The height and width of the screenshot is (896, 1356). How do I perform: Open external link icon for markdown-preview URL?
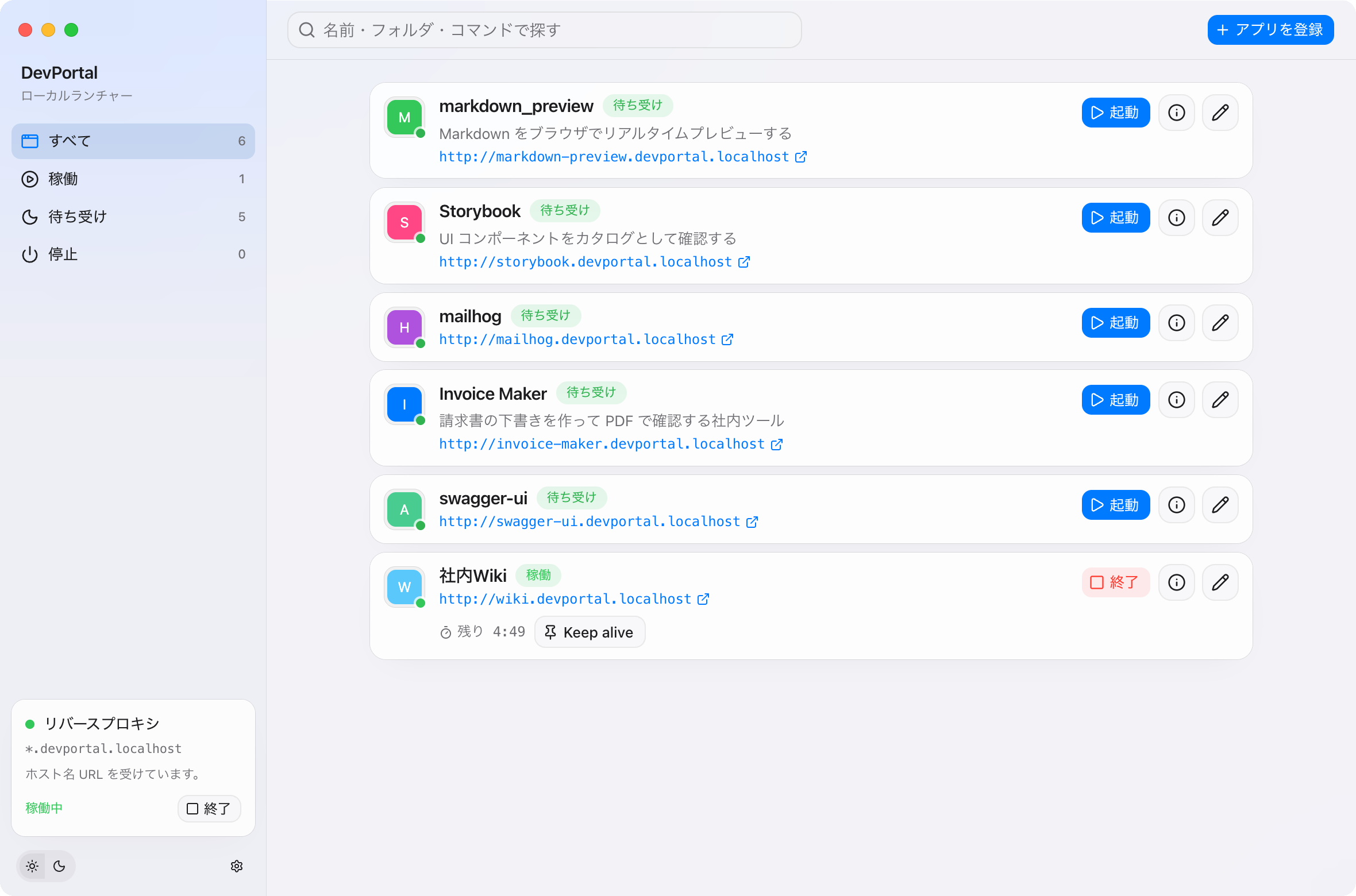tap(801, 157)
